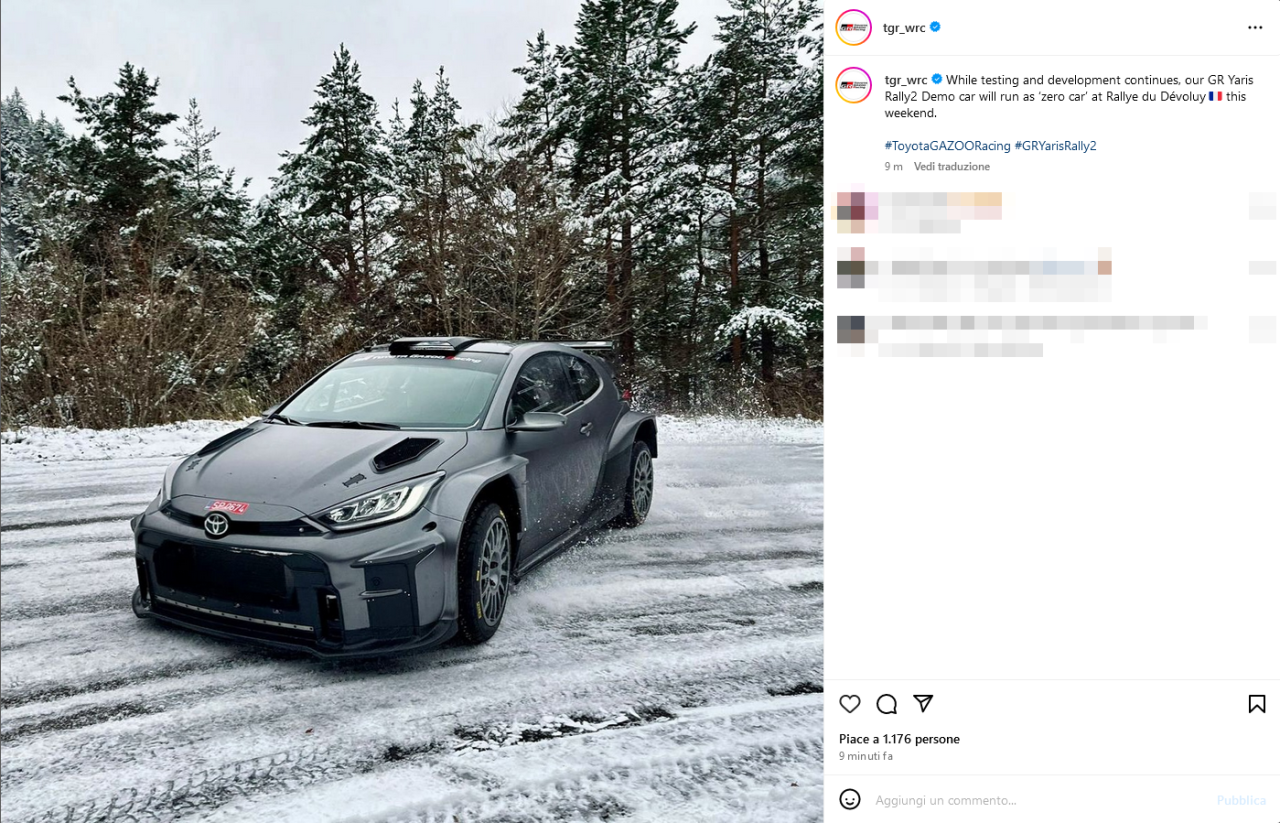This screenshot has width=1280, height=823.
Task: Click the verified badge next to tgr_wrc header
Action: tap(935, 27)
